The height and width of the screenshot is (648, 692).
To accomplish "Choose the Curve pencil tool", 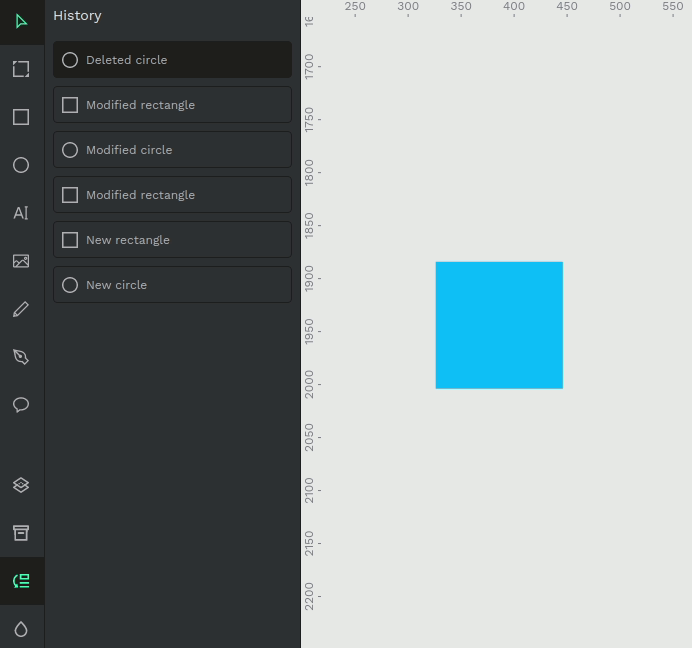I will coord(21,309).
